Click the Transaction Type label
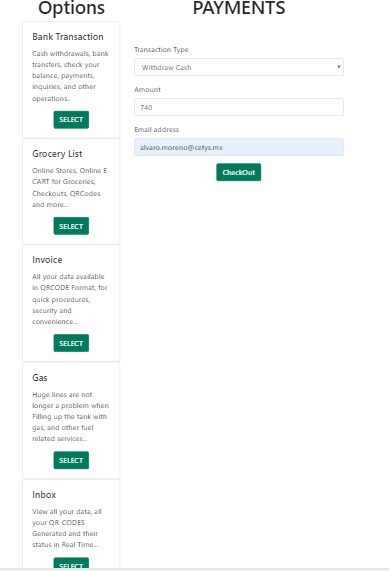The width and height of the screenshot is (389, 571). pyautogui.click(x=161, y=50)
